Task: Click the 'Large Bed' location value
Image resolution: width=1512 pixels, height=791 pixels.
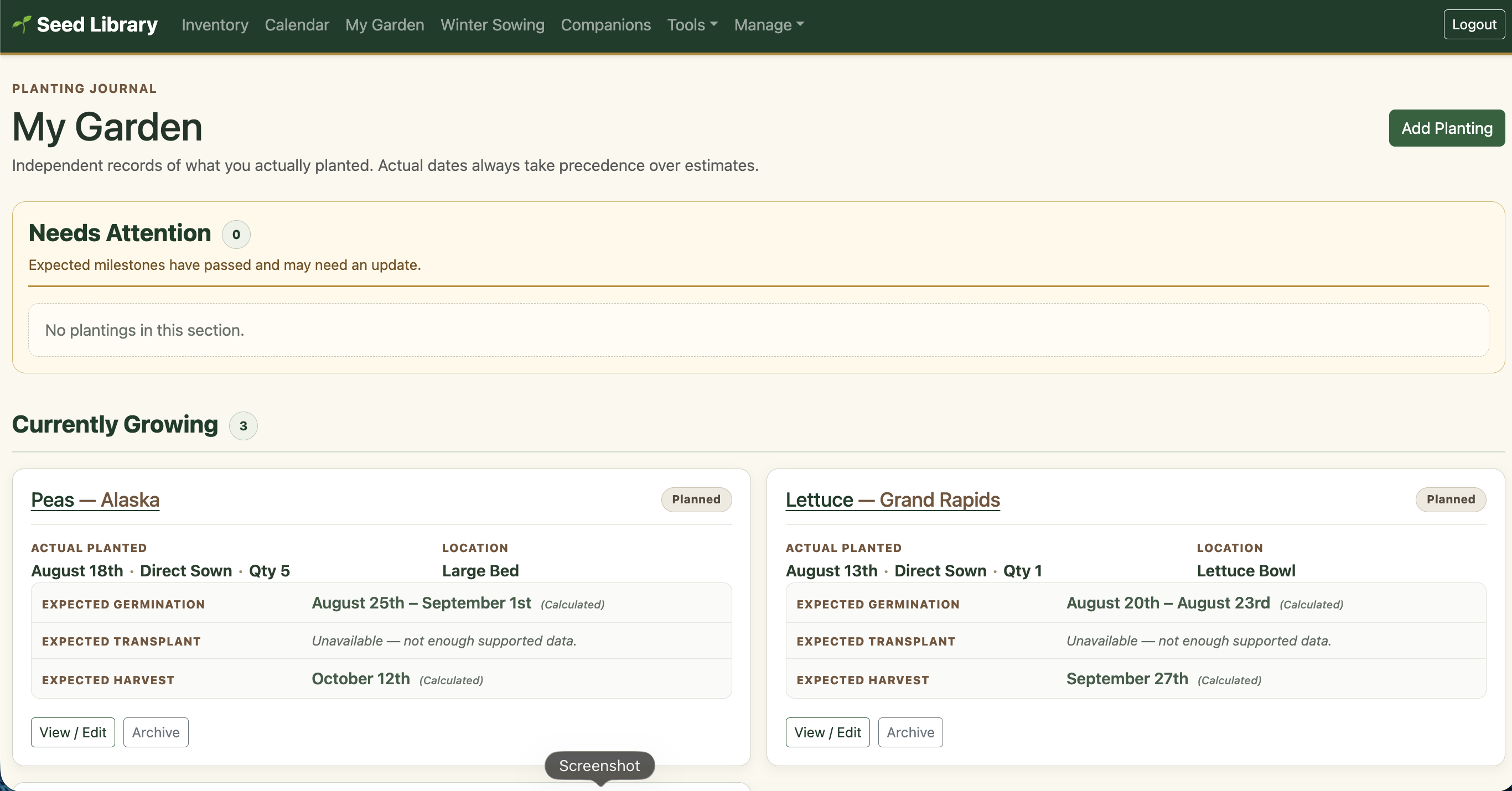Action: pyautogui.click(x=480, y=570)
